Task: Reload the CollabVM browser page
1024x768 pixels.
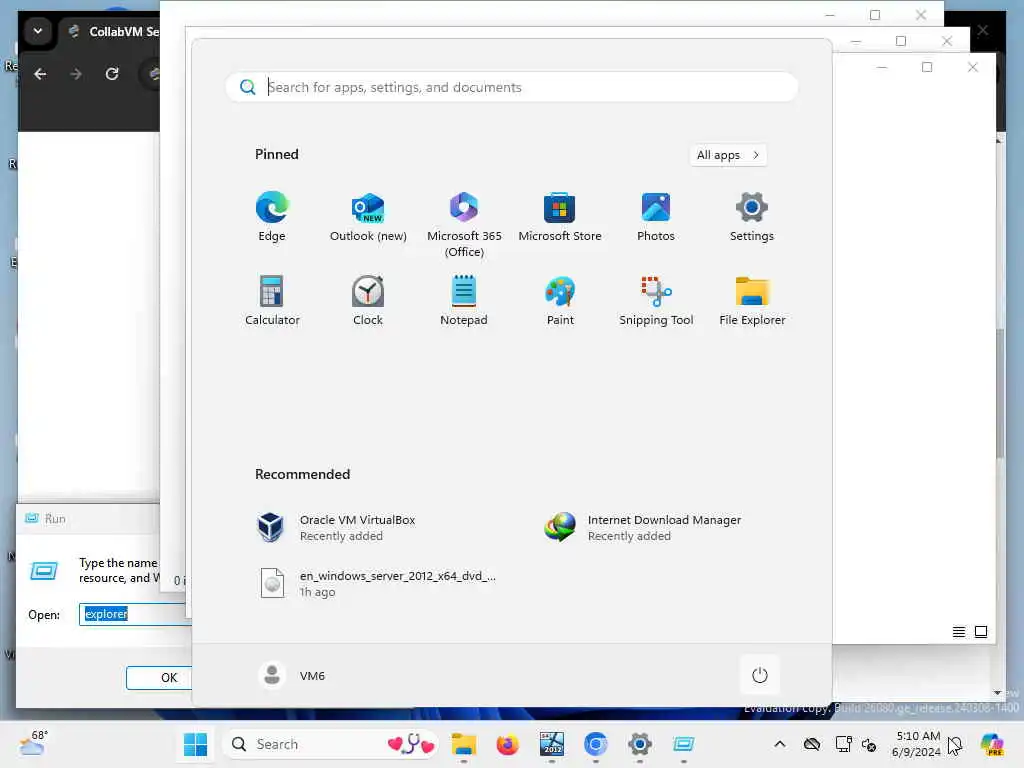Action: click(x=112, y=74)
